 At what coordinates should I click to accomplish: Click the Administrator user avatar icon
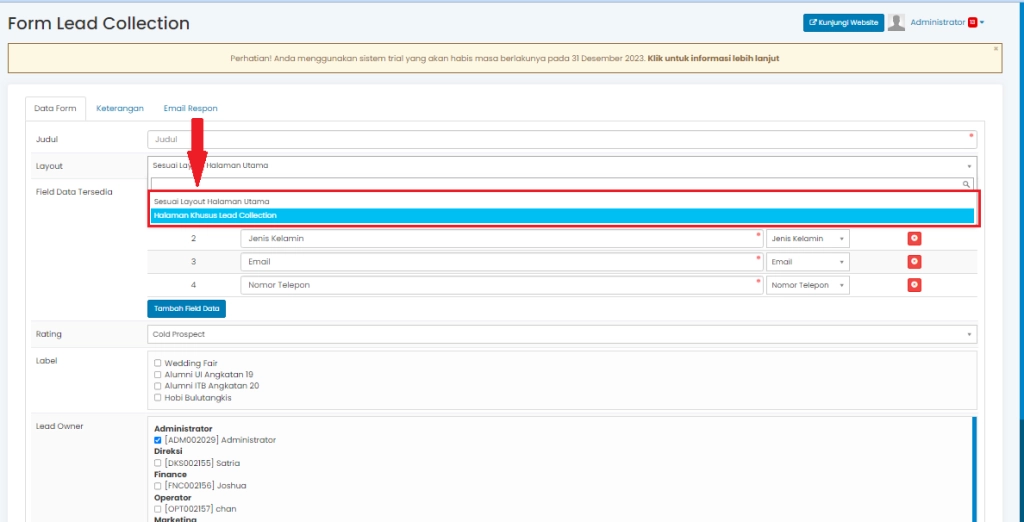point(897,22)
